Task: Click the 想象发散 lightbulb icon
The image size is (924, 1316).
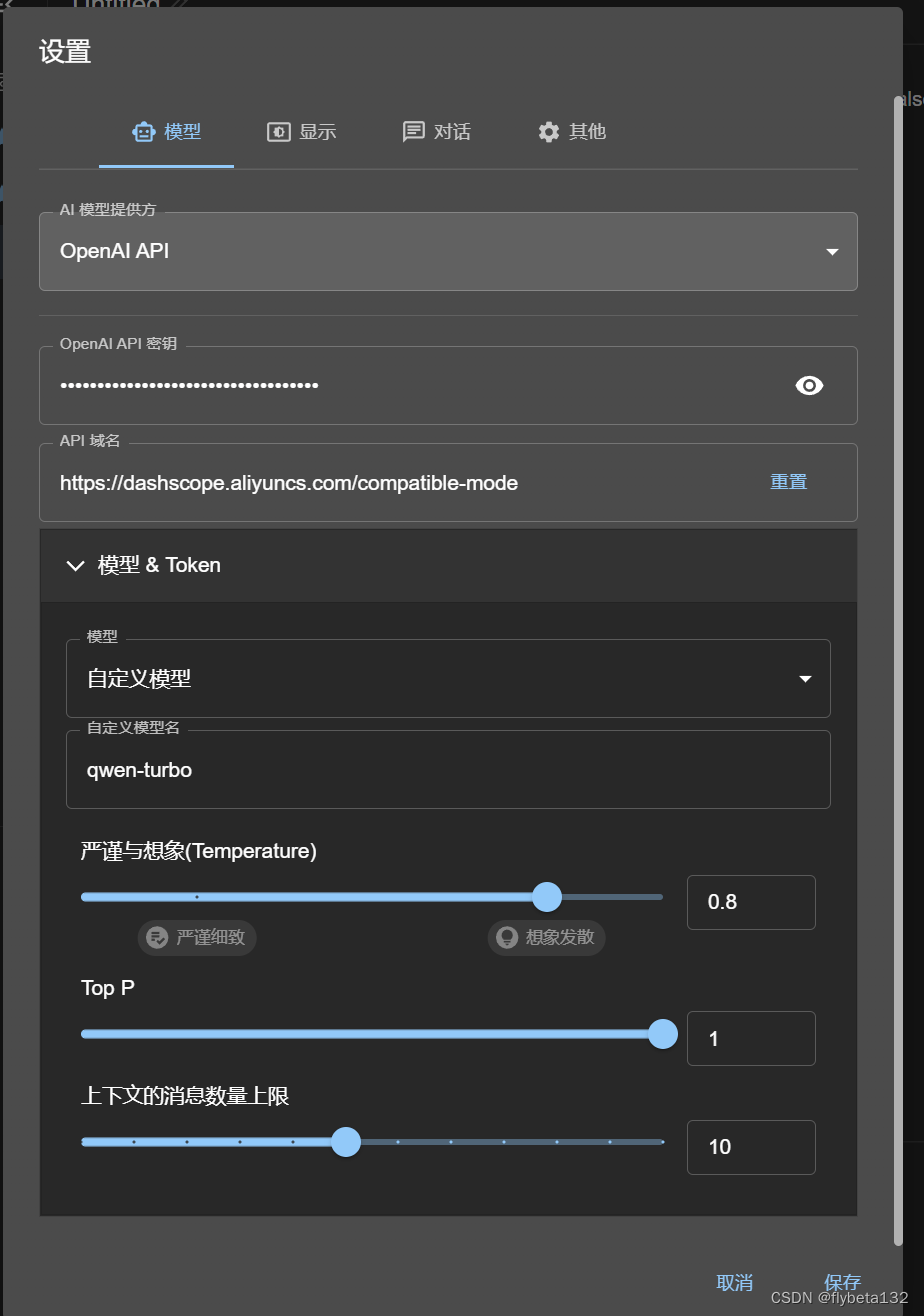Action: (x=505, y=937)
